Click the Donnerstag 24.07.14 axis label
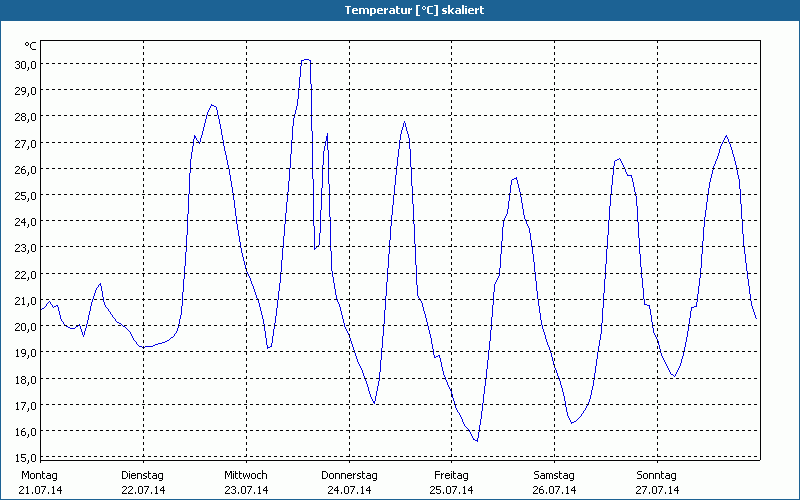800x500 pixels. click(349, 483)
